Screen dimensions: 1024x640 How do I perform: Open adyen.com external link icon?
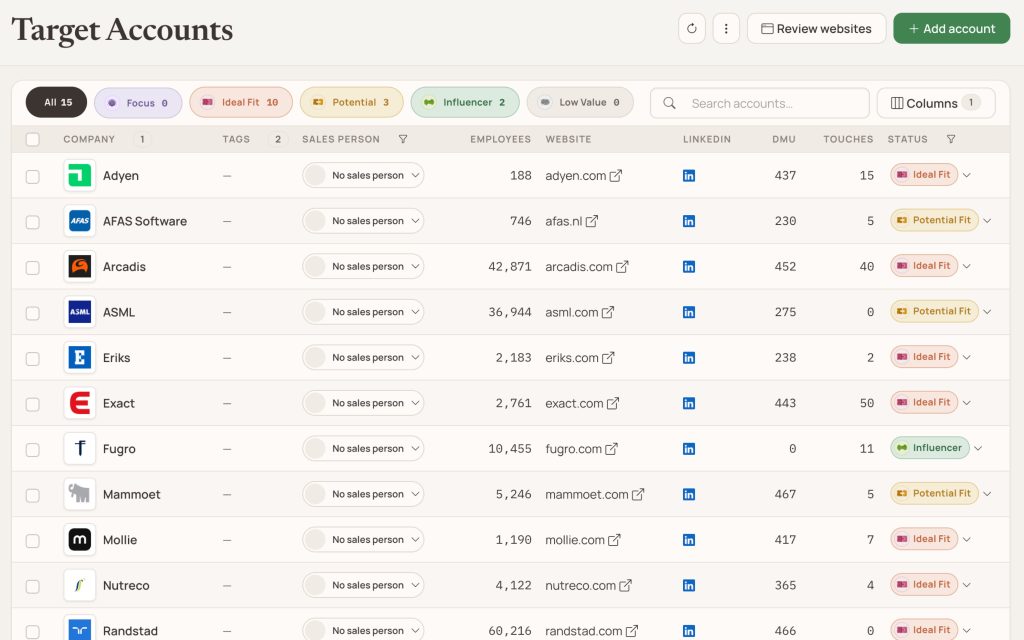(616, 176)
